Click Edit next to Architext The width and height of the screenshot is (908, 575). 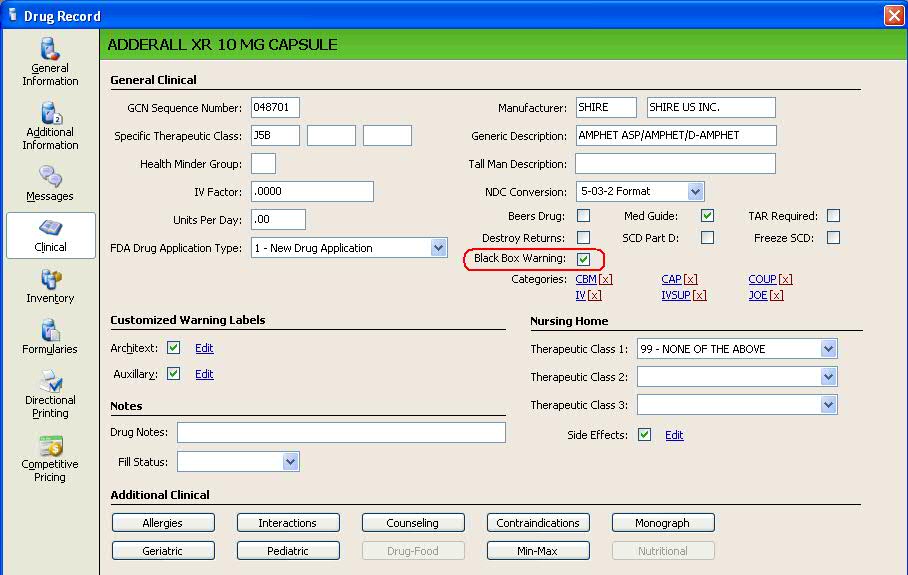tap(204, 348)
